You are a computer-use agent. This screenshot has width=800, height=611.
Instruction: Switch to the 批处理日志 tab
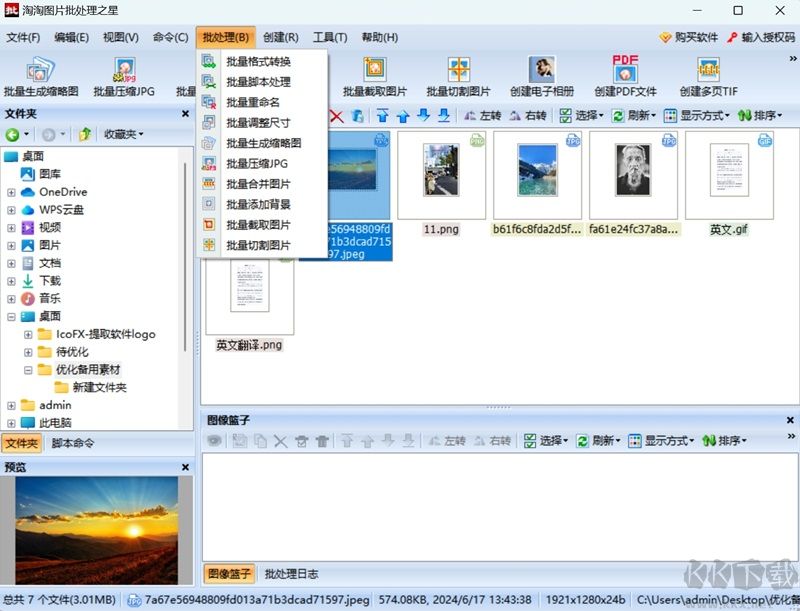pyautogui.click(x=291, y=574)
